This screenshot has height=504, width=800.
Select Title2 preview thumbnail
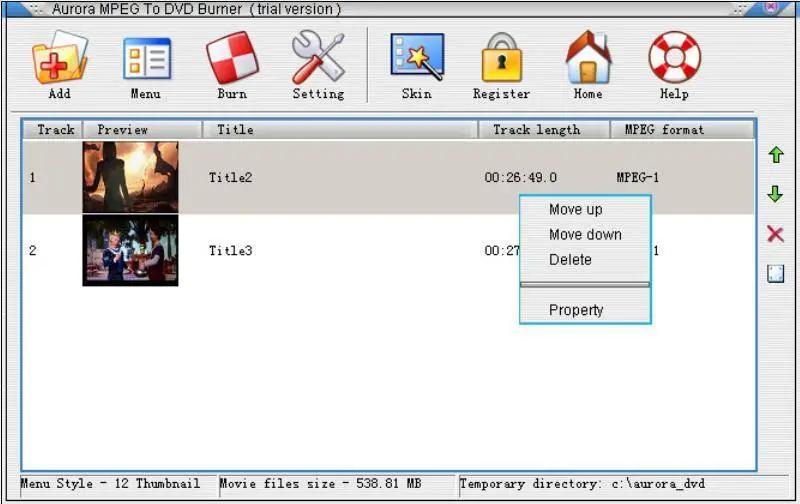pos(131,177)
